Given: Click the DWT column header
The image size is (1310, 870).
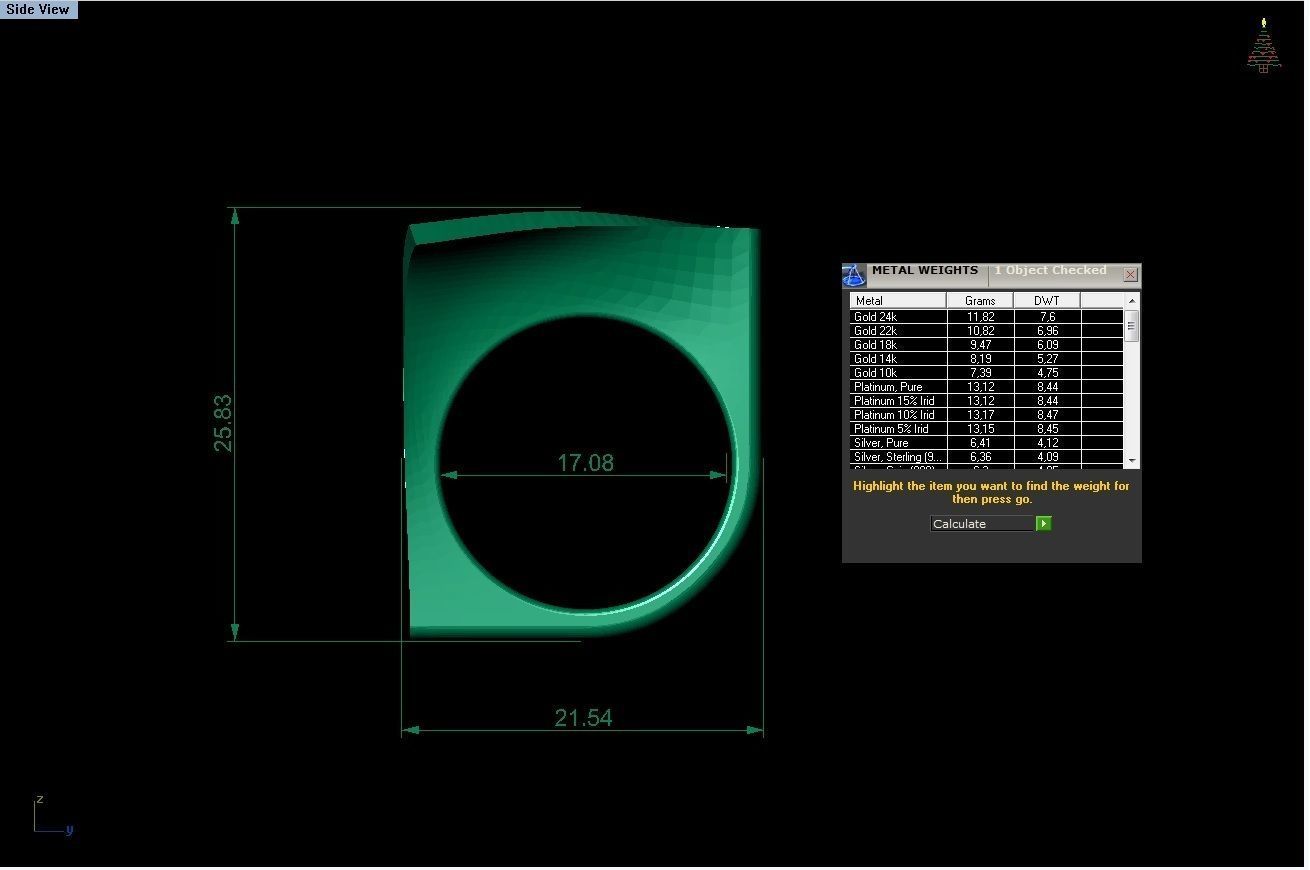Looking at the screenshot, I should [x=1047, y=301].
